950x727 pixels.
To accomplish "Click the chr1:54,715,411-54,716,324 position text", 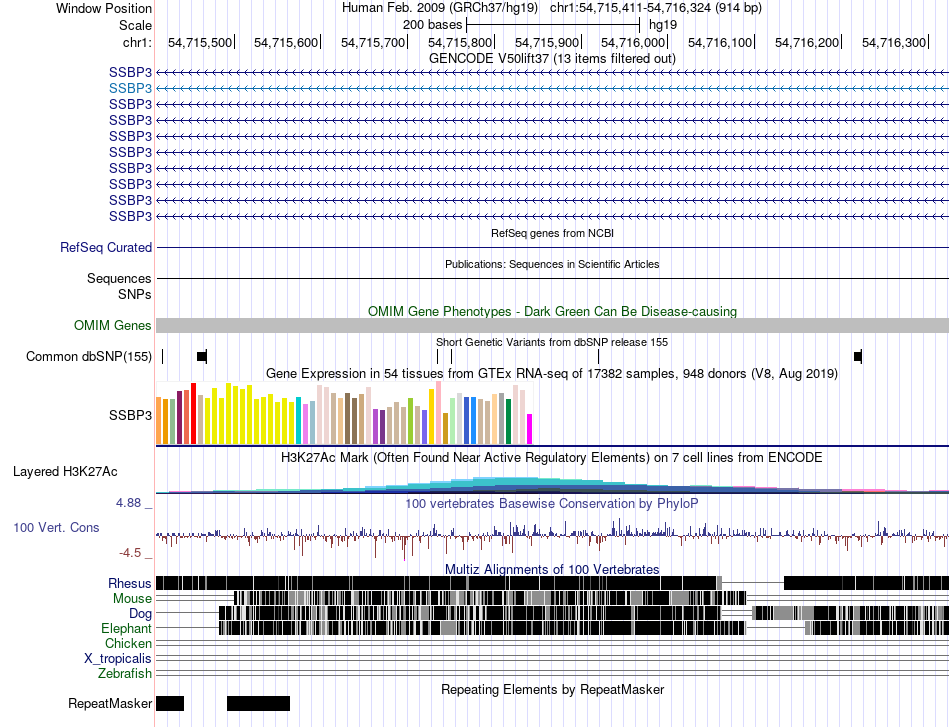I will point(656,8).
